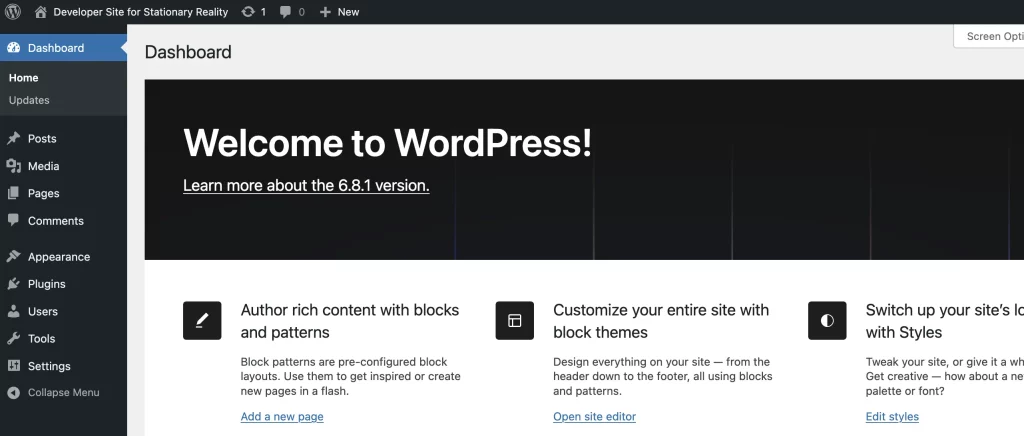The image size is (1024, 436).
Task: Open the Posts menu
Action: point(63,138)
